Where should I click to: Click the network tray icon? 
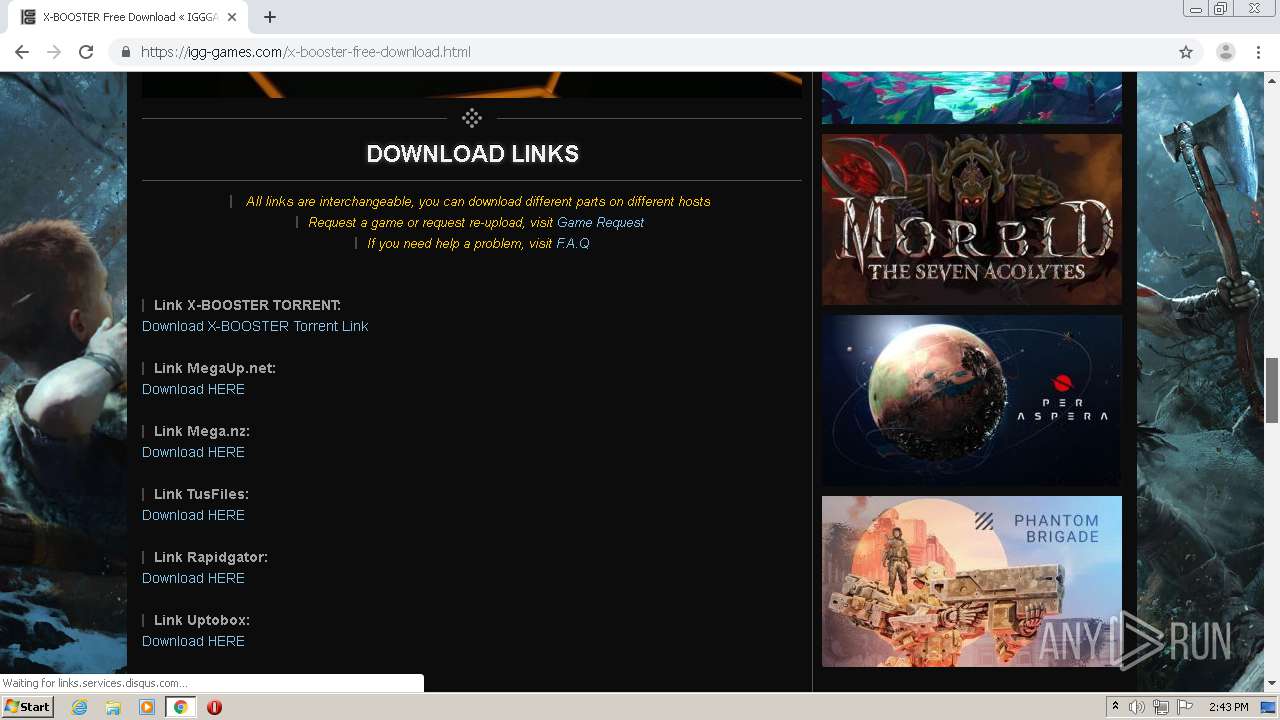[1161, 707]
